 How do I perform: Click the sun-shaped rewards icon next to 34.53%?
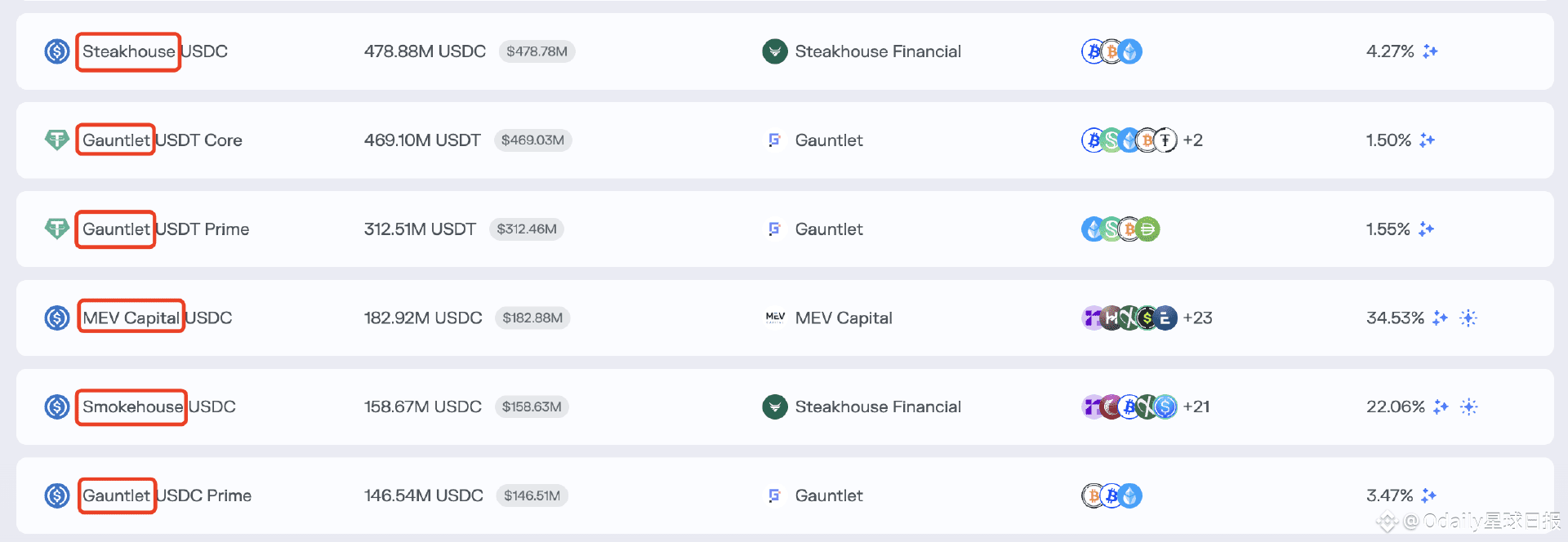pos(1468,318)
